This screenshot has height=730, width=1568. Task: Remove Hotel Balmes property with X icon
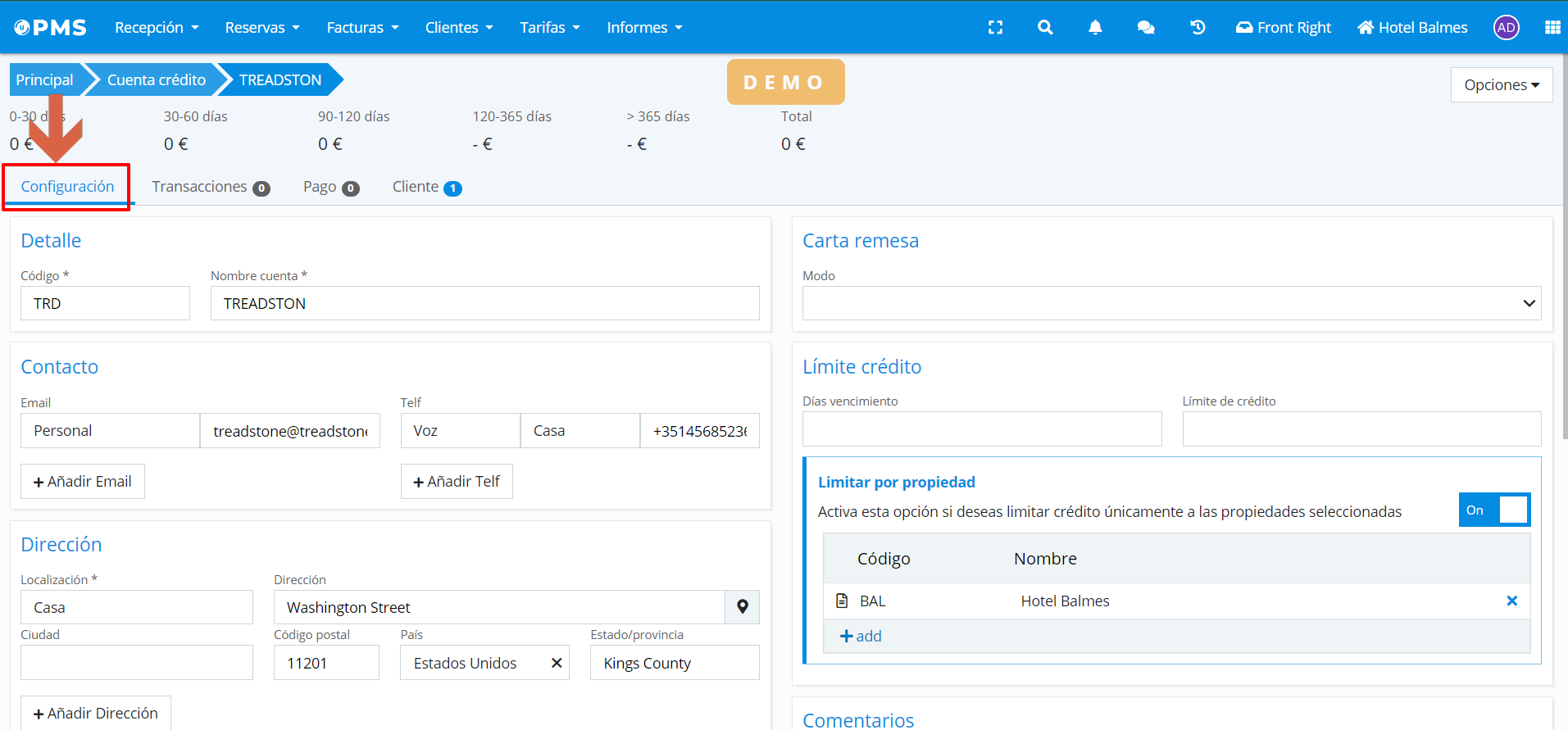[1511, 601]
